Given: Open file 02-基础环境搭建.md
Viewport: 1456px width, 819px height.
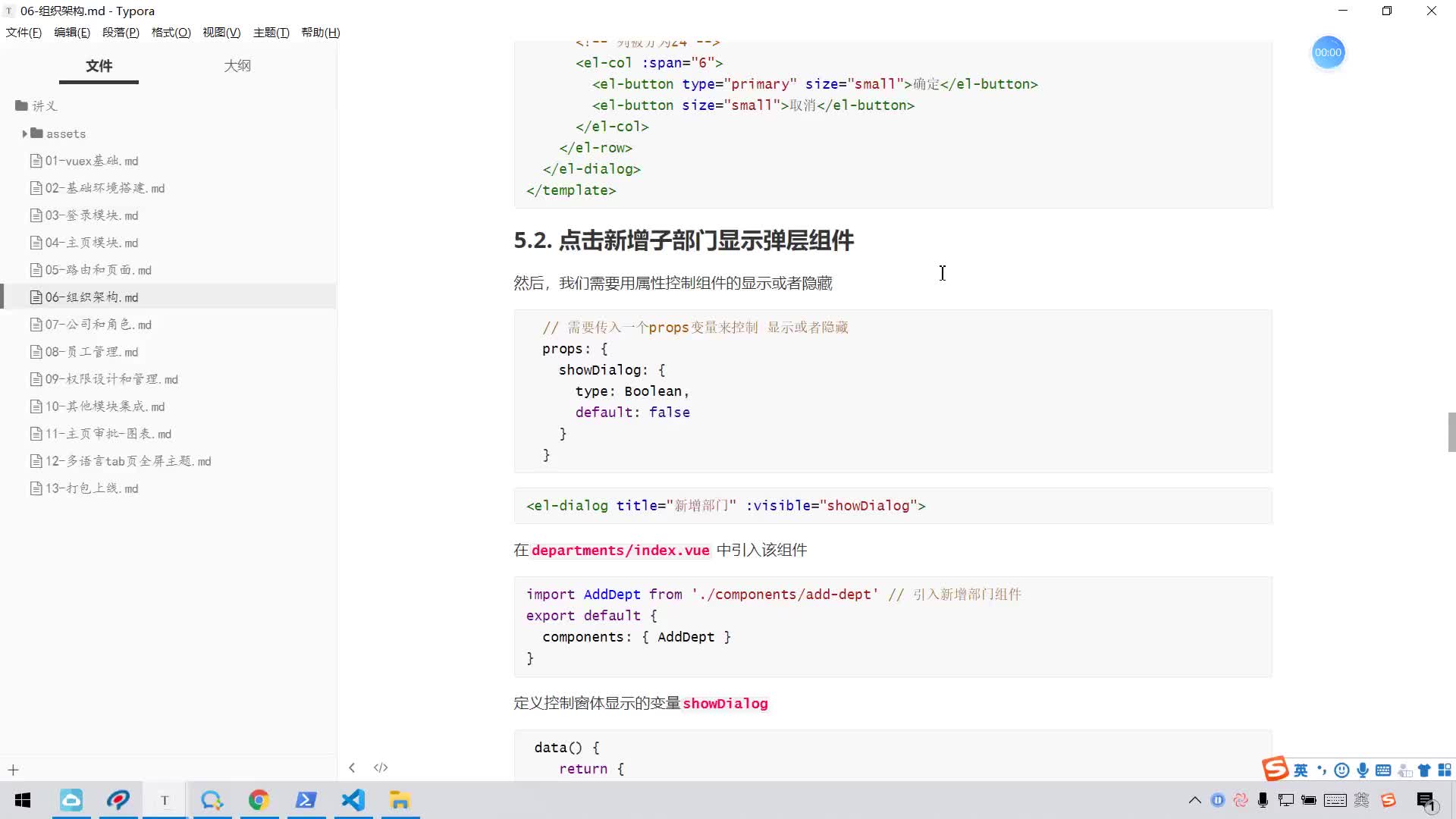Looking at the screenshot, I should tap(97, 188).
